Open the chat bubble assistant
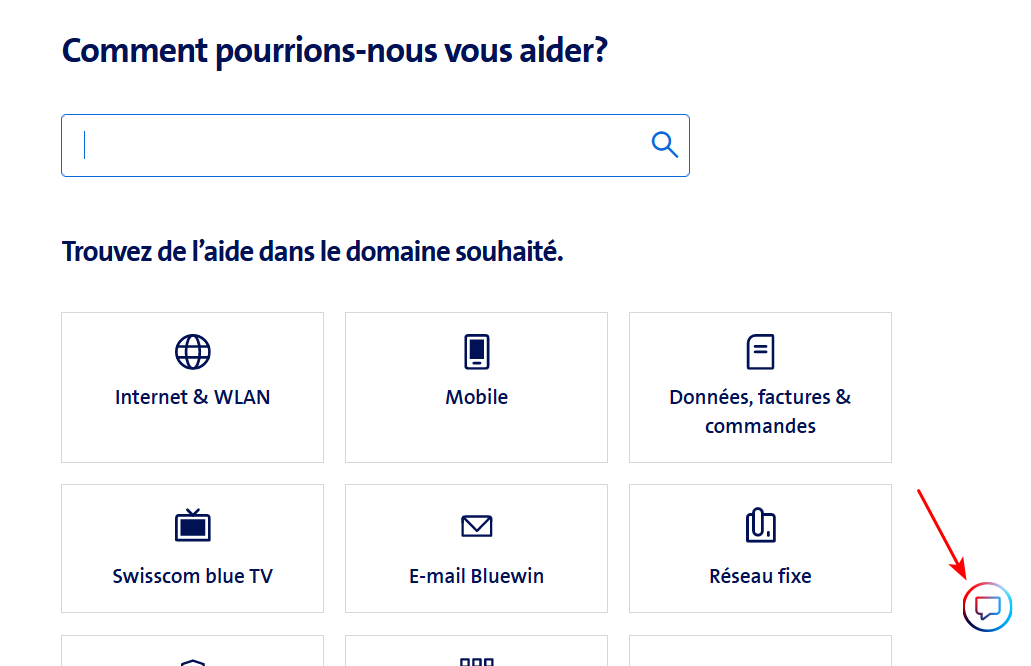1031x666 pixels. coord(987,607)
